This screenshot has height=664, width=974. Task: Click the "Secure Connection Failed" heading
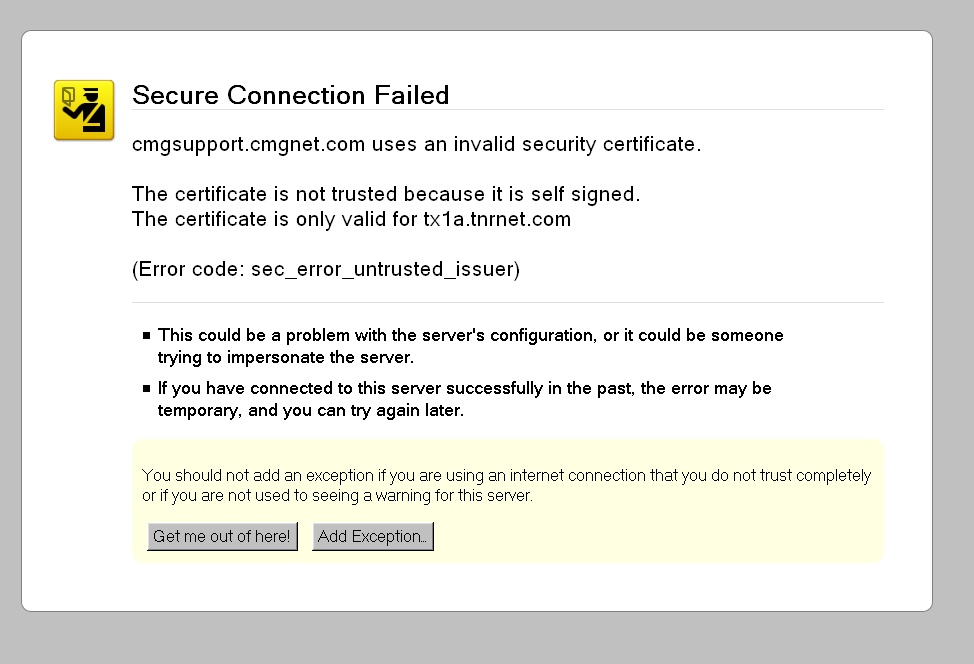[290, 95]
